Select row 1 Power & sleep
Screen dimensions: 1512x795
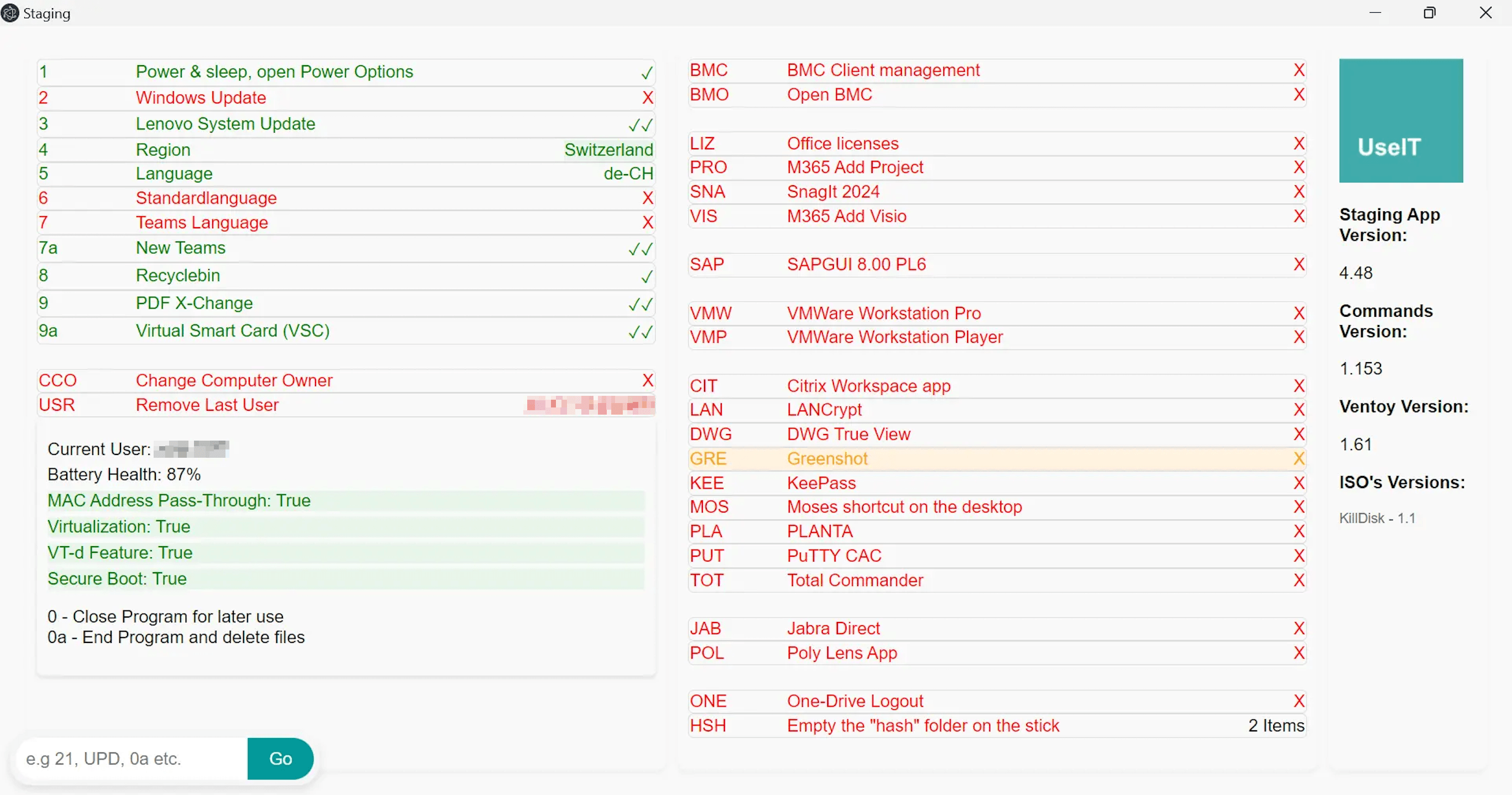pos(346,72)
